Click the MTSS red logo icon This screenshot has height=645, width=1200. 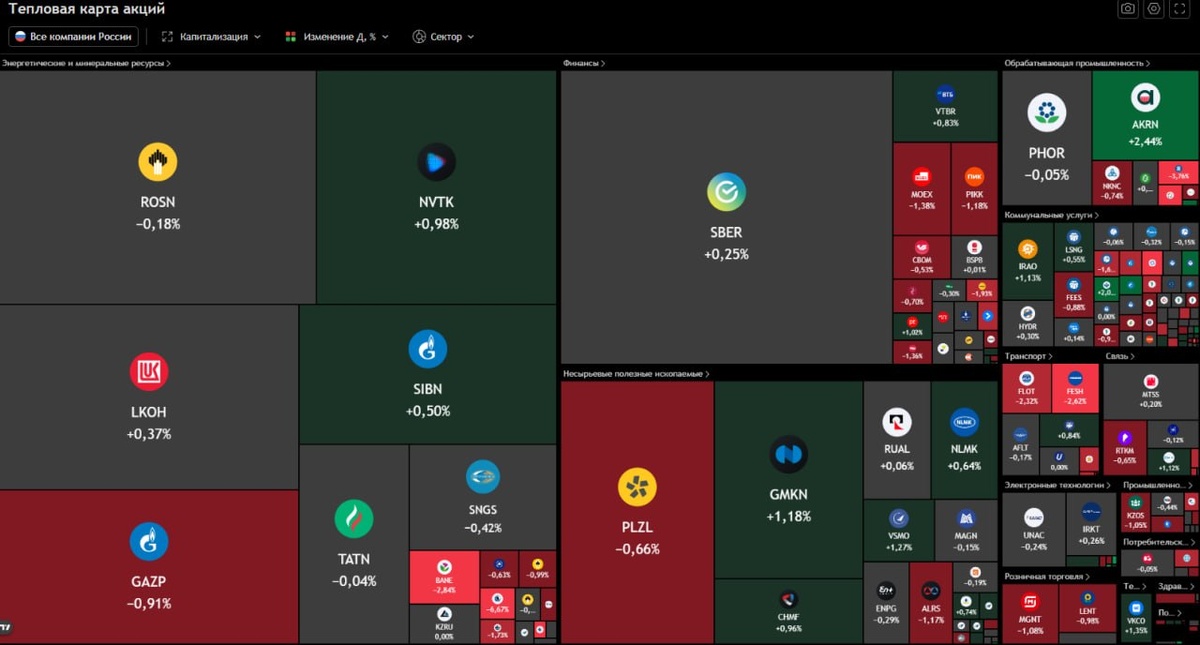click(1150, 381)
